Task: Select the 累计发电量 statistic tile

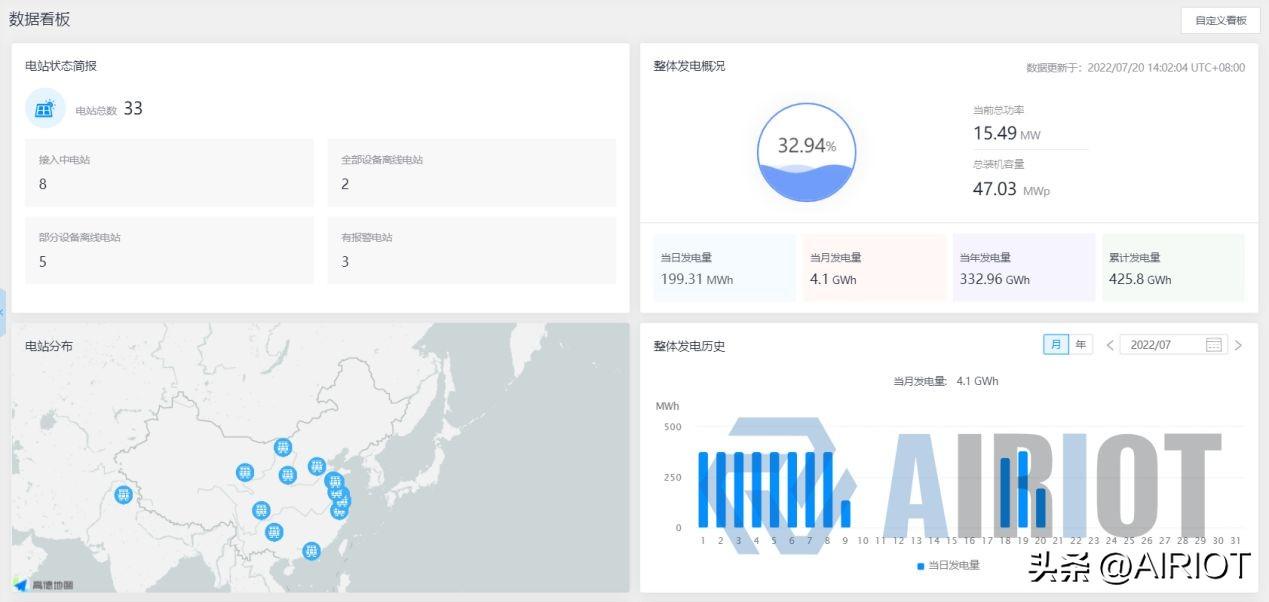Action: coord(1172,268)
